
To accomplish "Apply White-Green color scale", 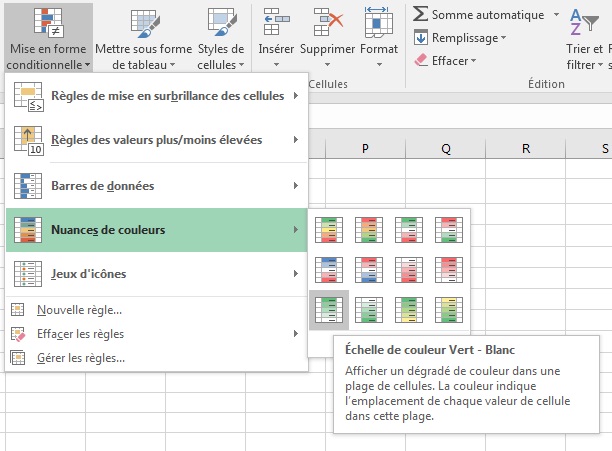I will [369, 310].
